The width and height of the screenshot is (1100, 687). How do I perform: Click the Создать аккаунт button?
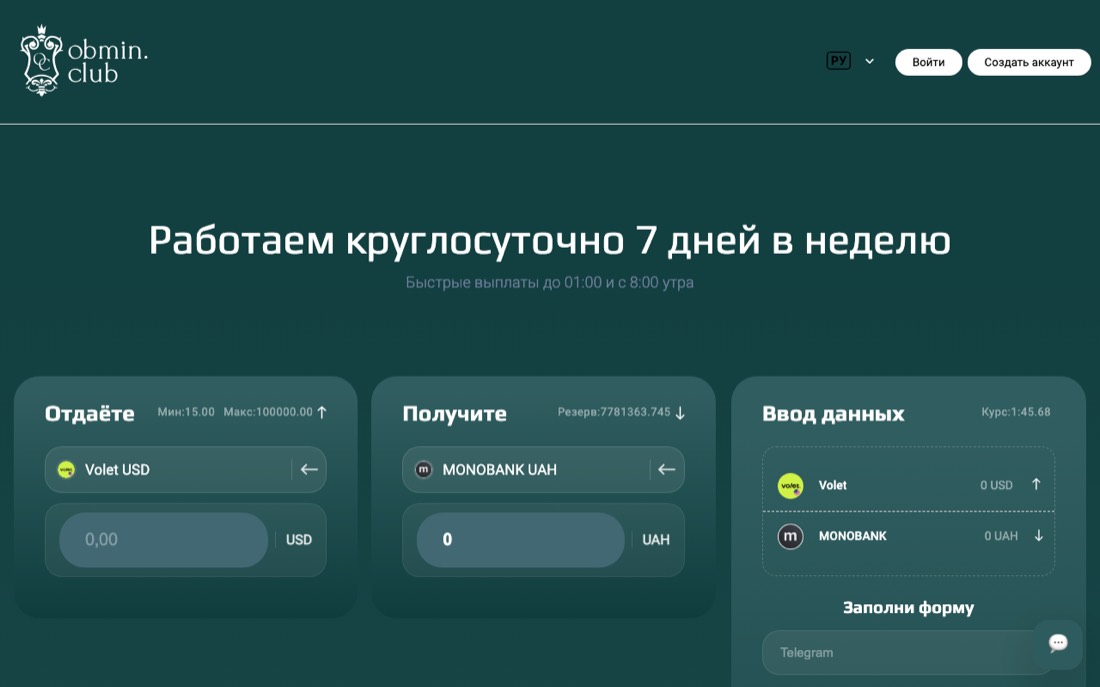point(1028,62)
